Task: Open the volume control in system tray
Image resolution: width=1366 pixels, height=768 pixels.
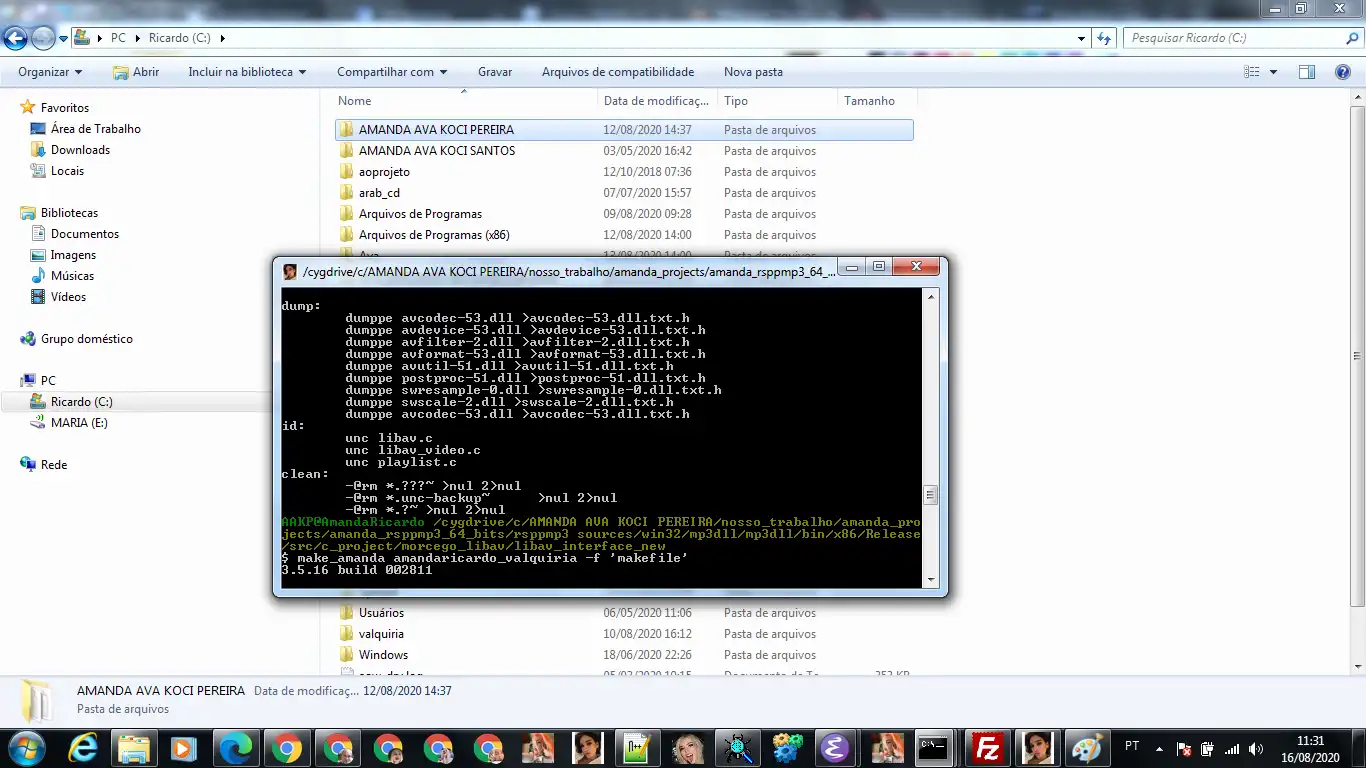Action: point(1256,748)
